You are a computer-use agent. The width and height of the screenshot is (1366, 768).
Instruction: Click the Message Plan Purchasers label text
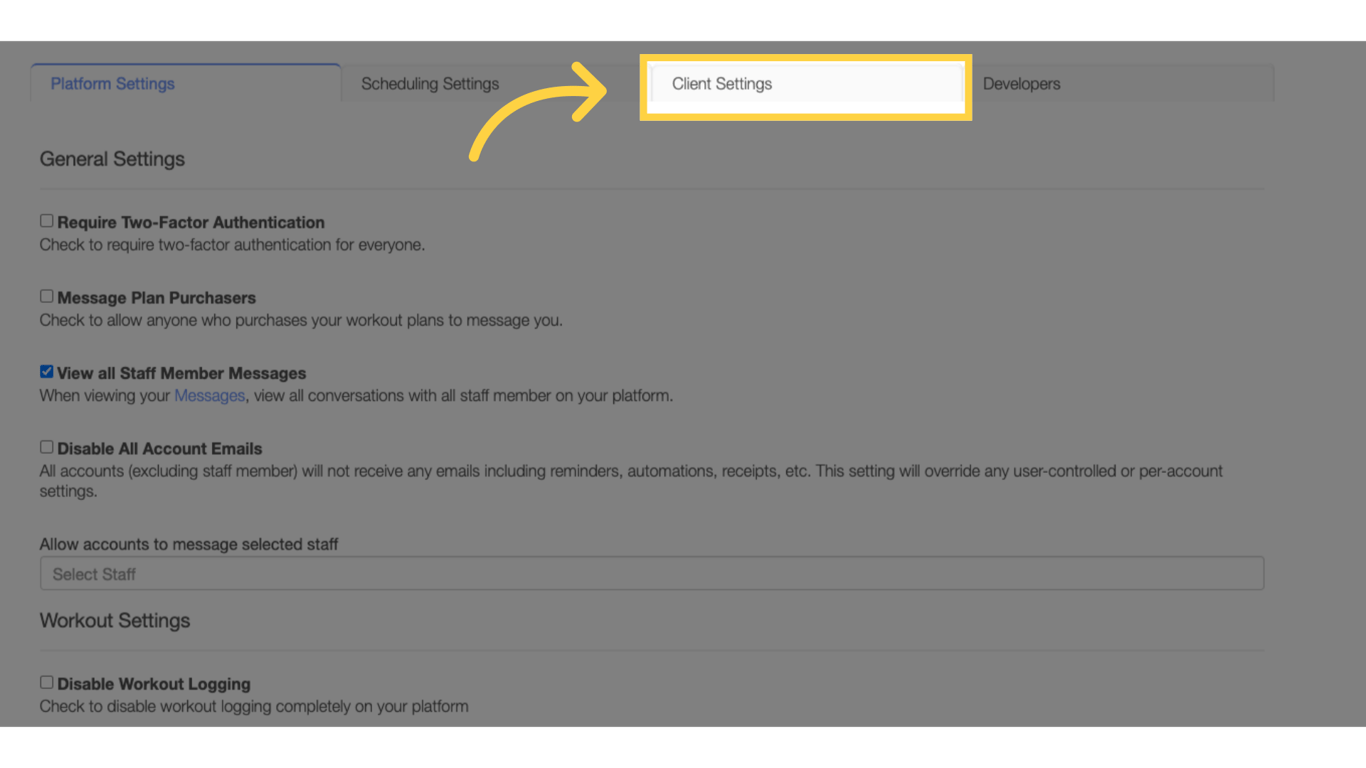click(x=155, y=297)
